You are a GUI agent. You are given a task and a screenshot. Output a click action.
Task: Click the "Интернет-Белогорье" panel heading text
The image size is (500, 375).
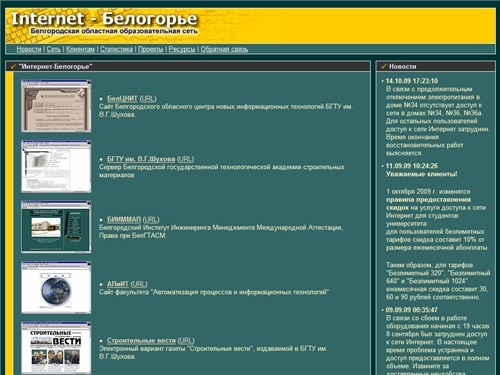[x=55, y=66]
